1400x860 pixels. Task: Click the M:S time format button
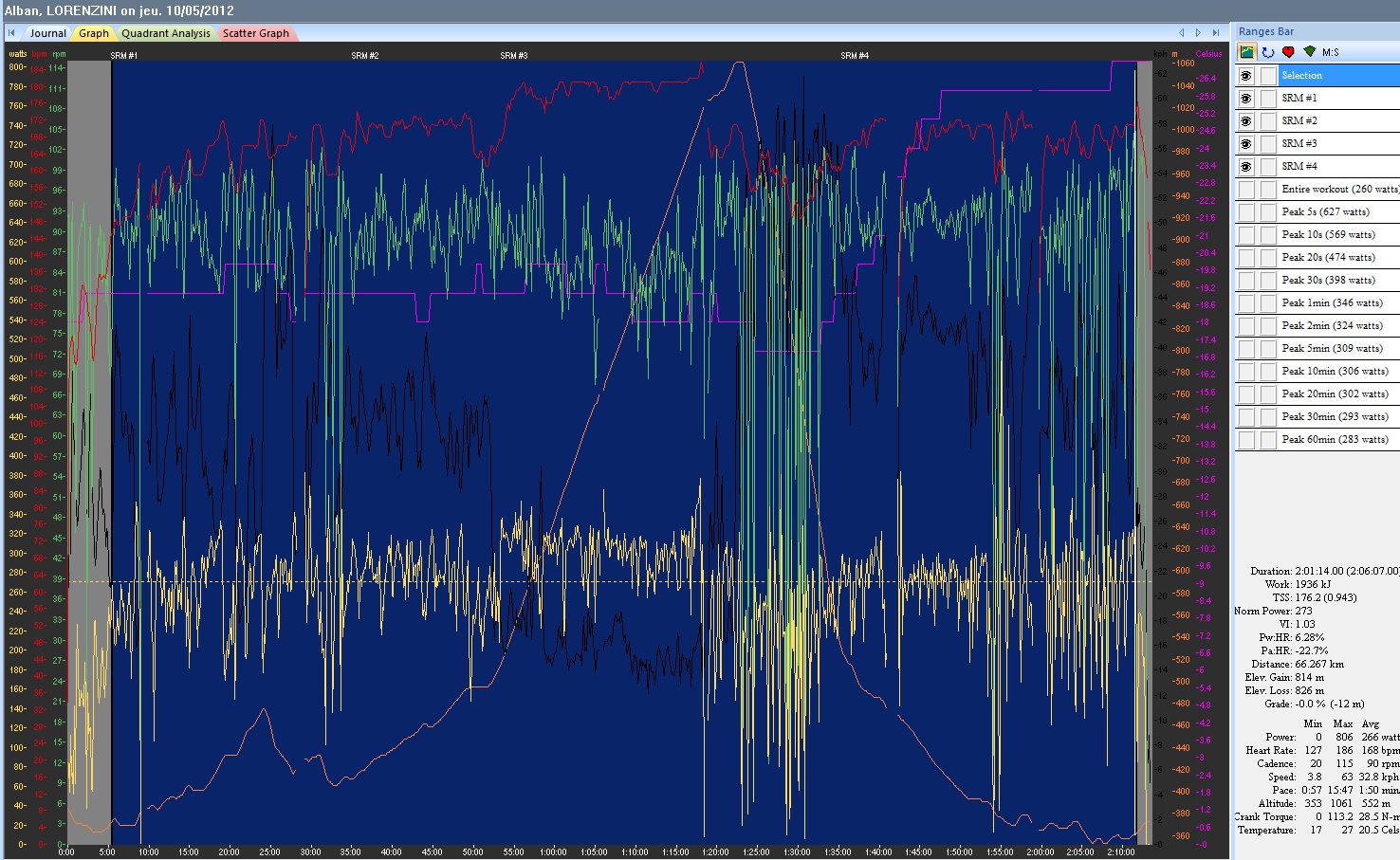click(x=1331, y=52)
